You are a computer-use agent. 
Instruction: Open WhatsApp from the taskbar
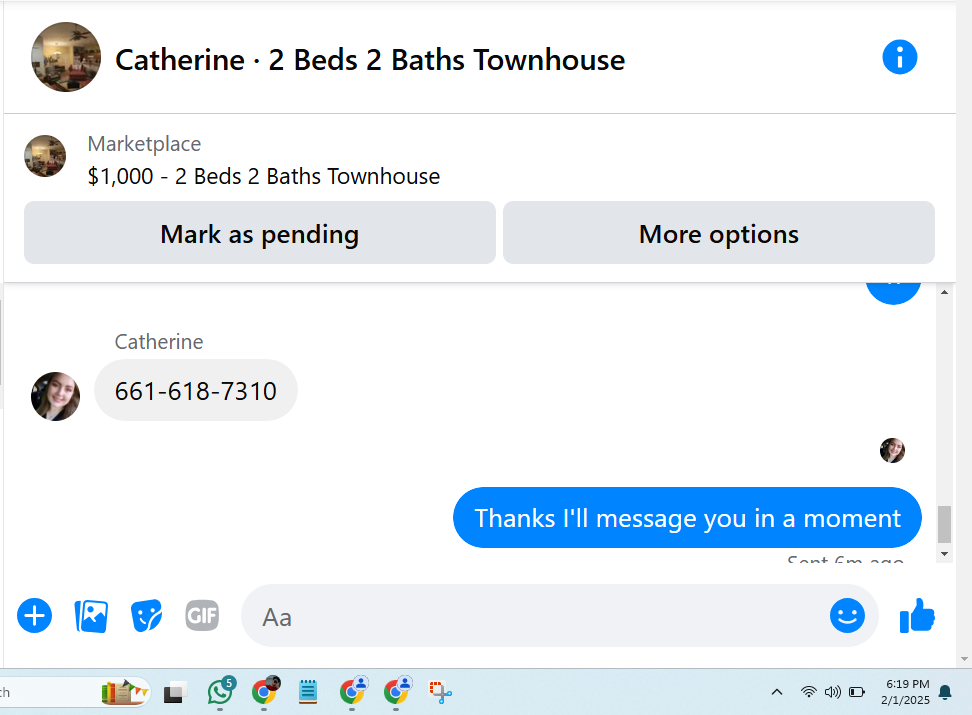point(221,691)
